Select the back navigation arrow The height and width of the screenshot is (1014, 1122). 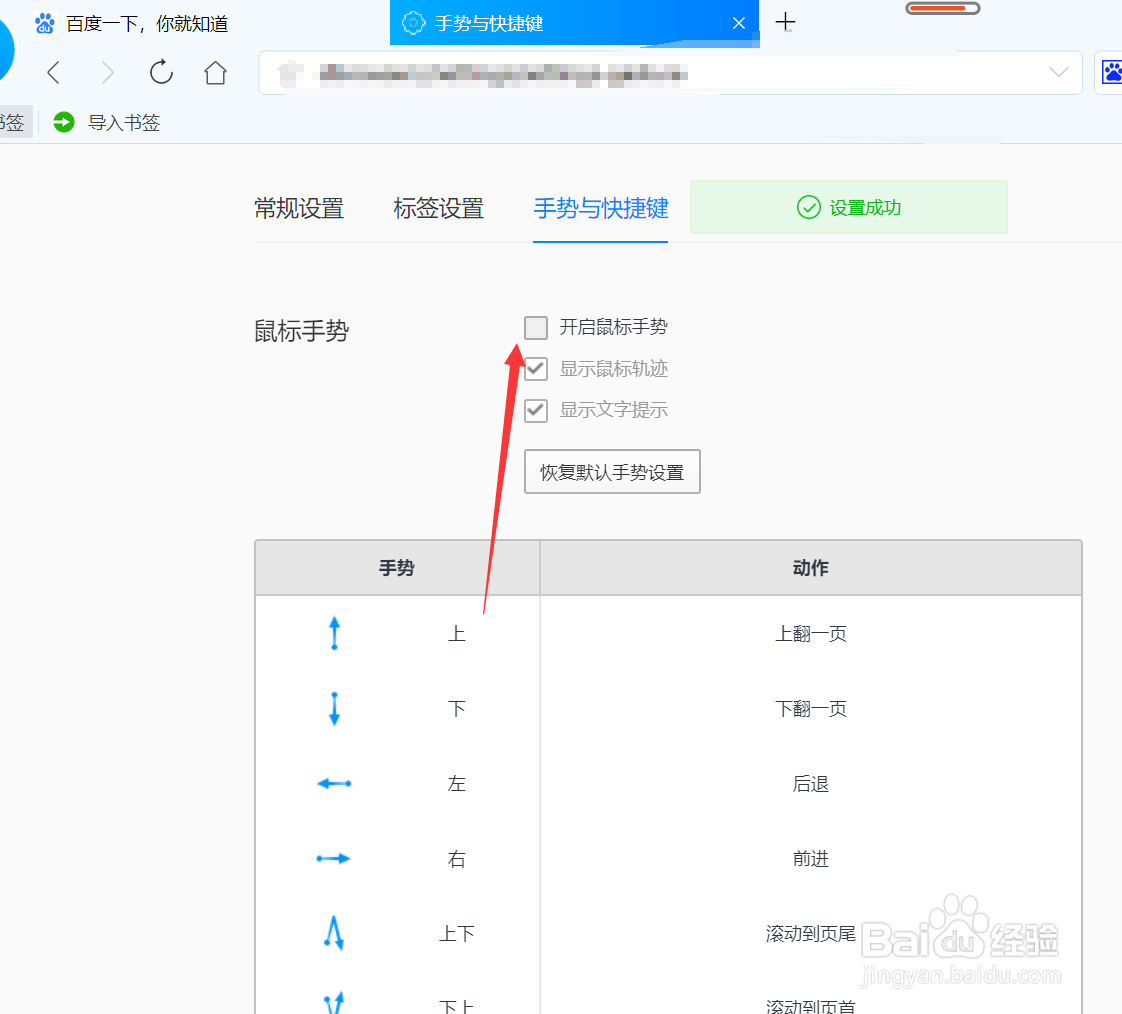(53, 72)
